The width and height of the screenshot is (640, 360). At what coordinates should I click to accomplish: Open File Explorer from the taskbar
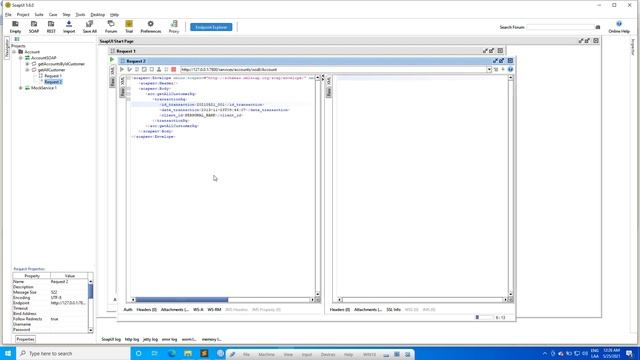(188, 353)
